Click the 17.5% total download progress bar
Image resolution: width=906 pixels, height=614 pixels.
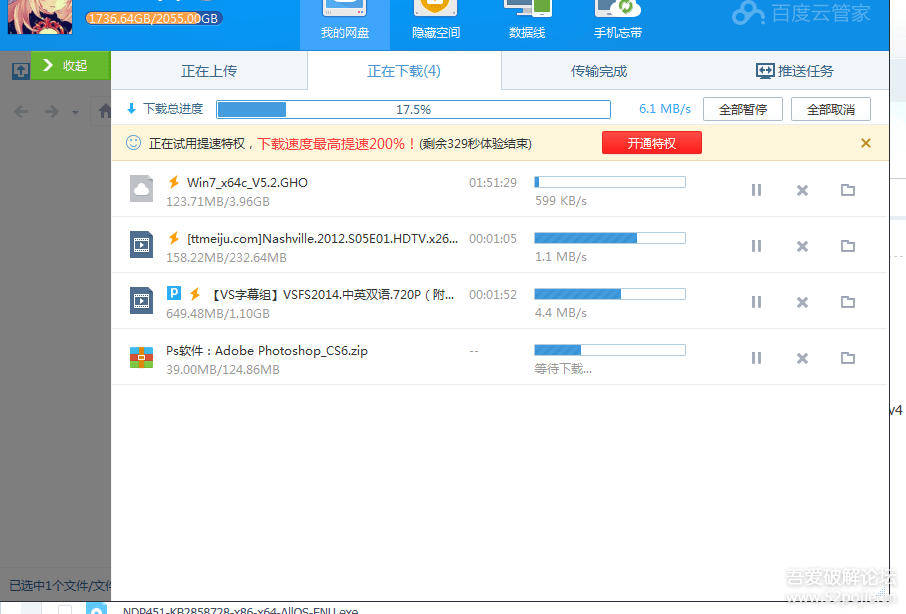(x=413, y=109)
